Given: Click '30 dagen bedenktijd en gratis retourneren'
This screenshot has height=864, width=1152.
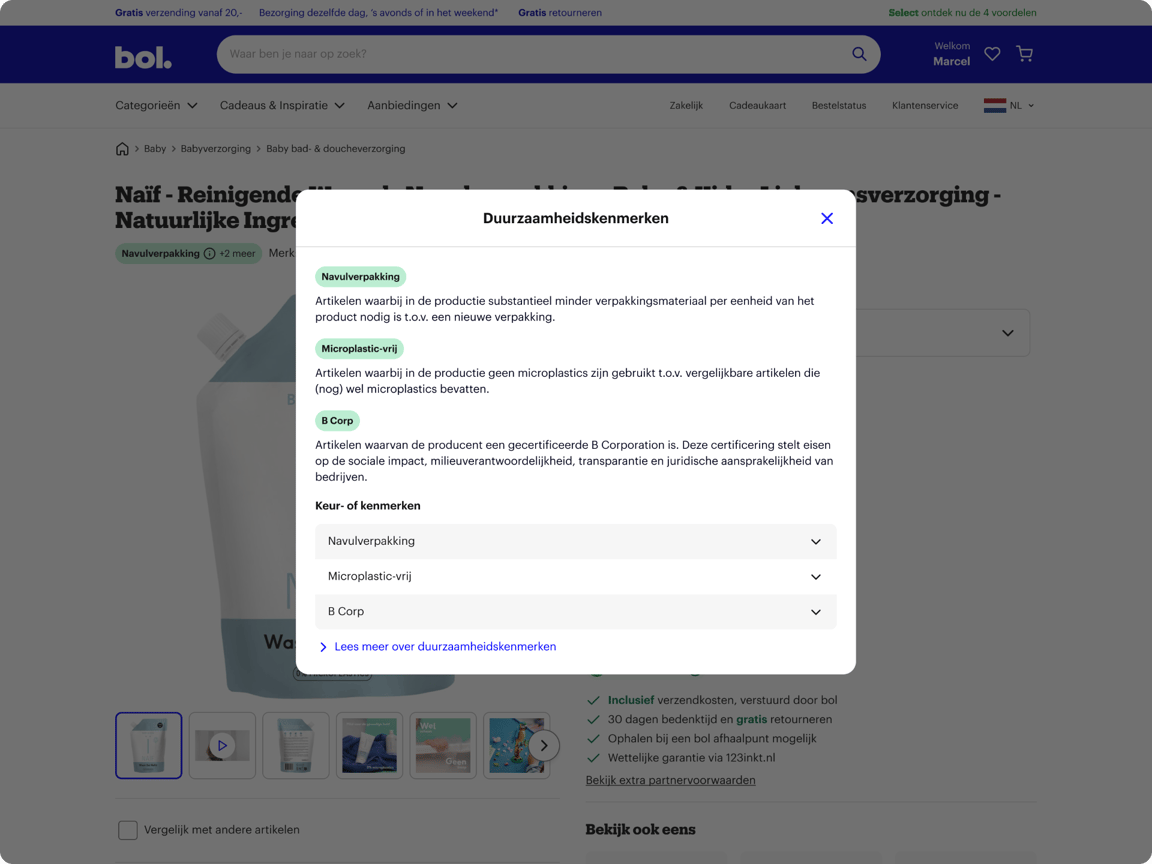Looking at the screenshot, I should click(720, 719).
